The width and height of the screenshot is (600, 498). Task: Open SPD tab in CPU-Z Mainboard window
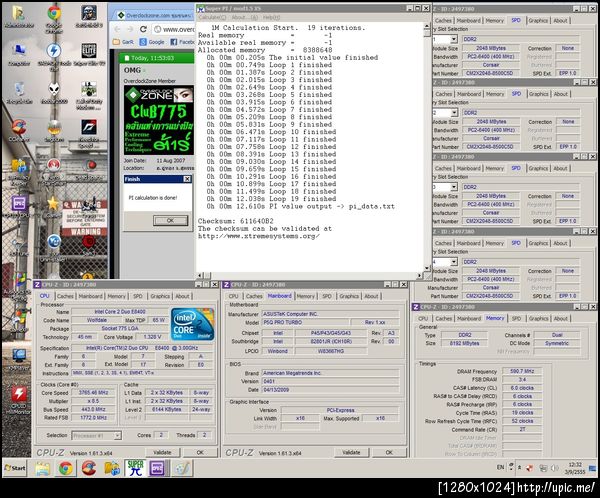point(327,296)
